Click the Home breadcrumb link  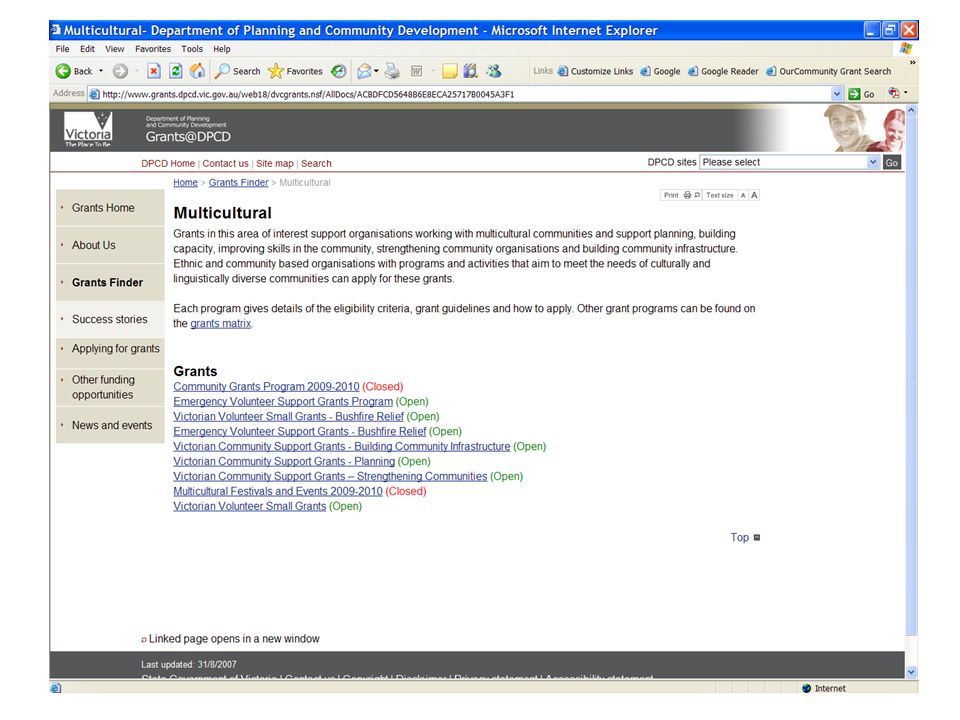pyautogui.click(x=185, y=182)
